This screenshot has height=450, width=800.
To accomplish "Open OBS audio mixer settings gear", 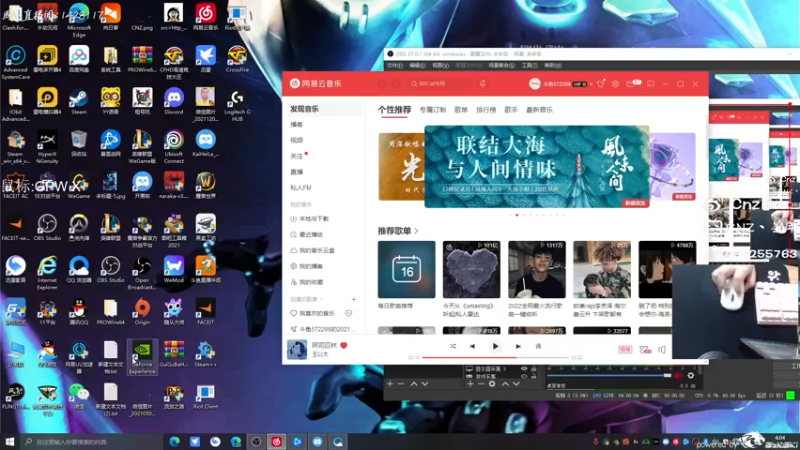I will (691, 376).
